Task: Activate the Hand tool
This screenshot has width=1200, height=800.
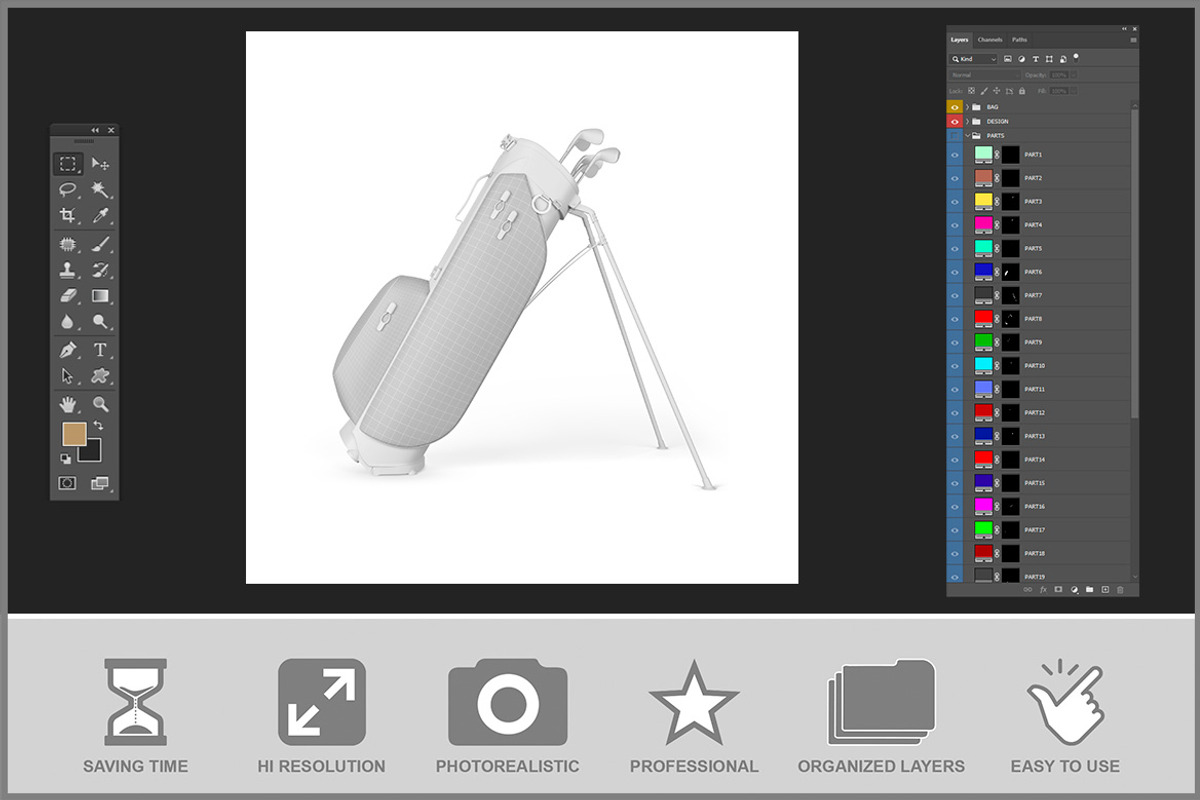Action: tap(68, 404)
